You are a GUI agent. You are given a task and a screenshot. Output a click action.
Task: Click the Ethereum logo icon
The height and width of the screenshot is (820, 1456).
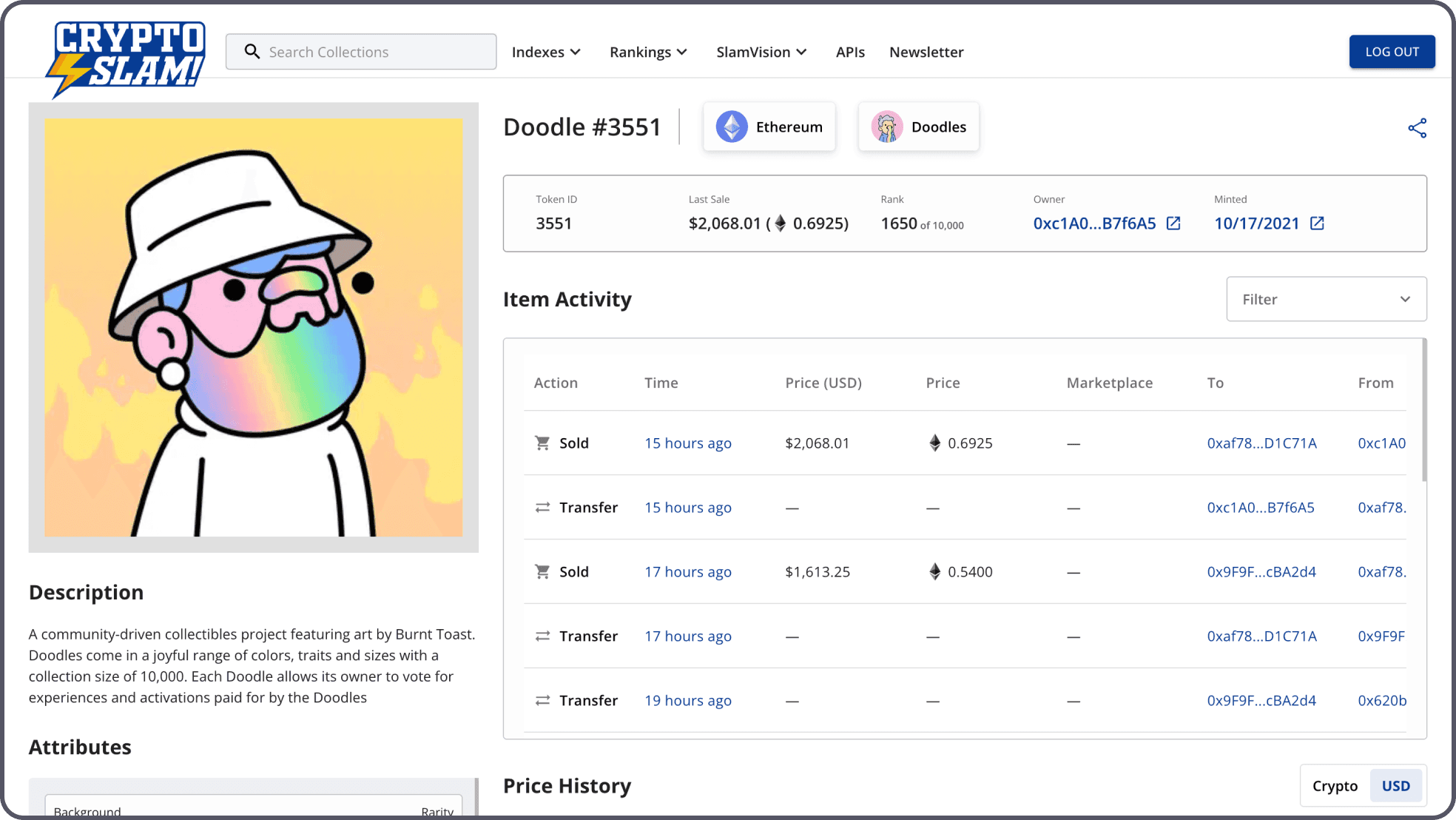731,127
